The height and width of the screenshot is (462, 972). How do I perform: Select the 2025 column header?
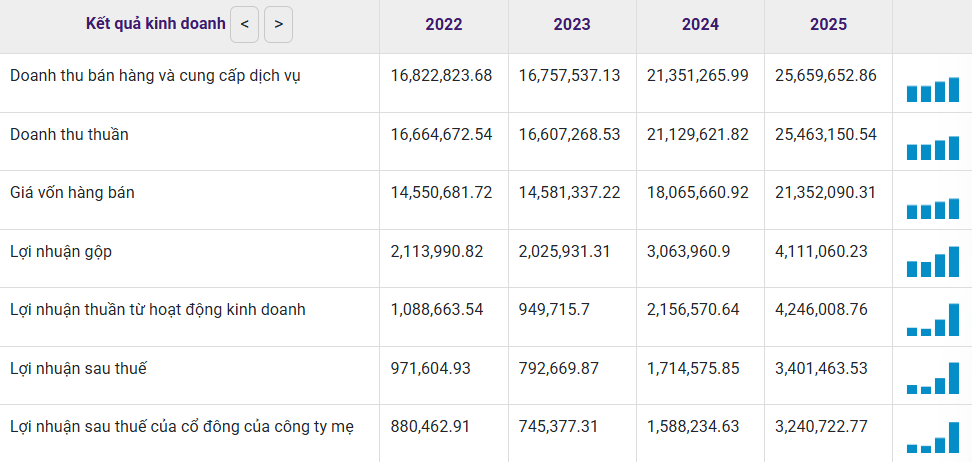828,25
